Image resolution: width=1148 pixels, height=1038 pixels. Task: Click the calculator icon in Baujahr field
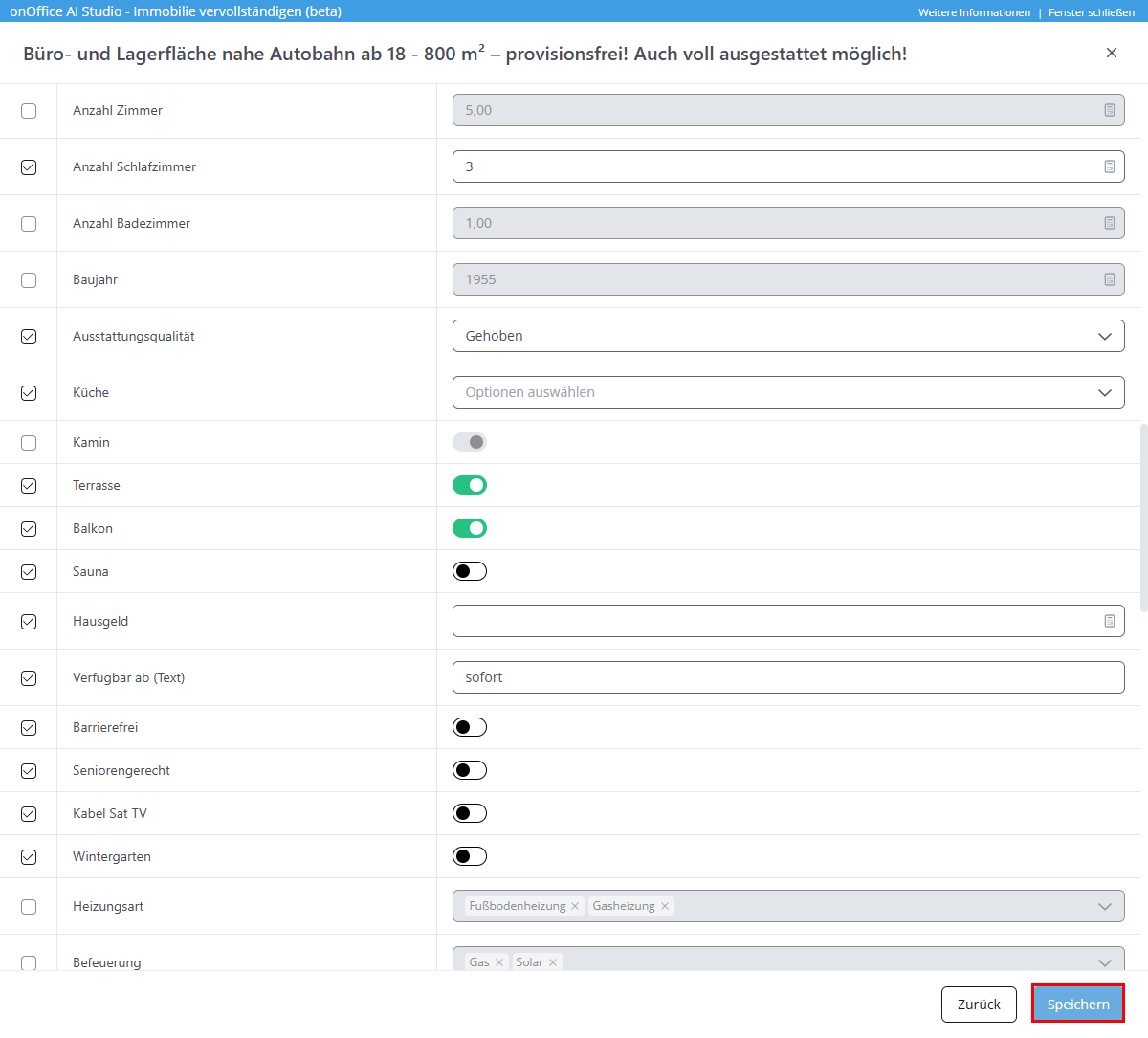pos(1109,279)
